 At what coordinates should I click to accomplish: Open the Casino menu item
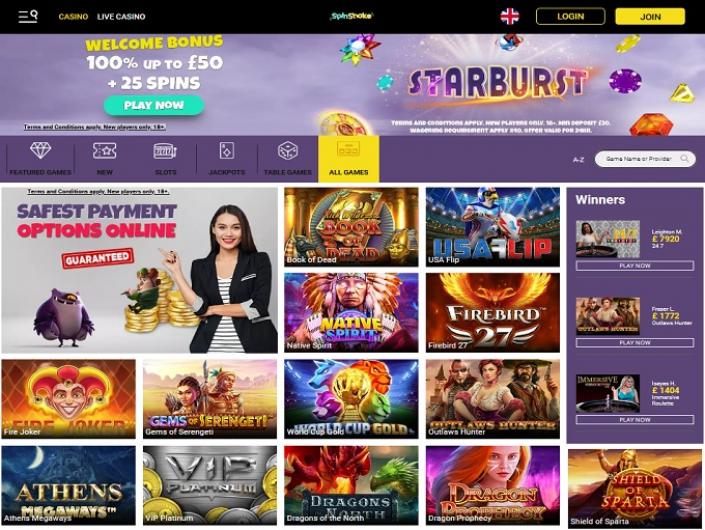tap(73, 17)
